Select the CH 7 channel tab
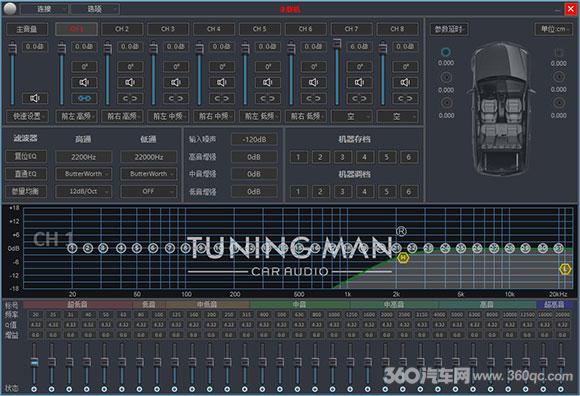The width and height of the screenshot is (580, 396). (x=351, y=29)
